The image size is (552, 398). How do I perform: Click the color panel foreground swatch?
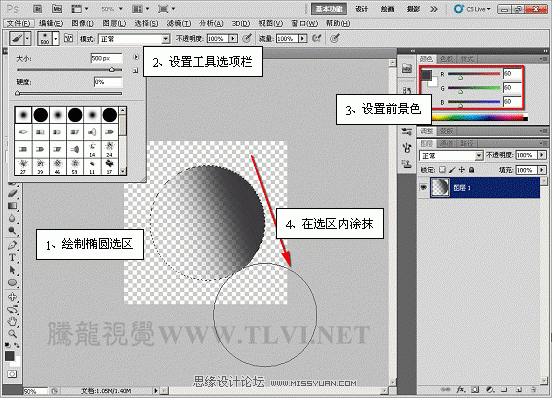pyautogui.click(x=426, y=75)
